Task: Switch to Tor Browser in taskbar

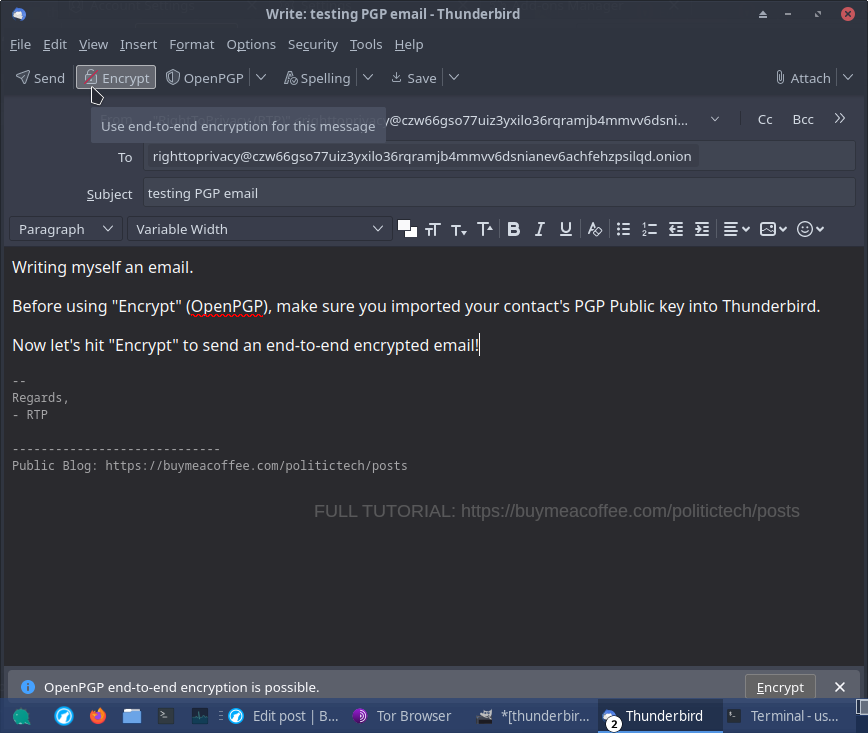Action: 402,716
